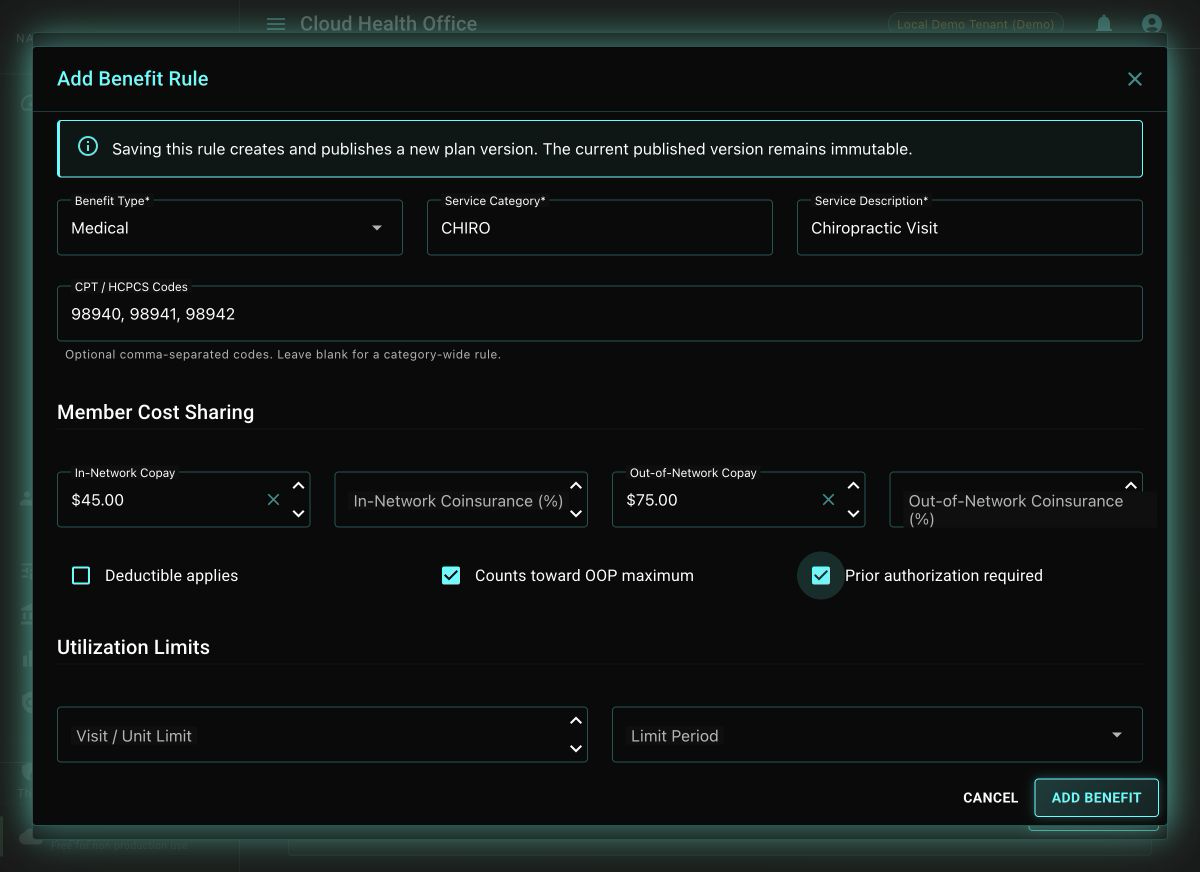Increase In-Network Copay with up arrow

click(298, 486)
